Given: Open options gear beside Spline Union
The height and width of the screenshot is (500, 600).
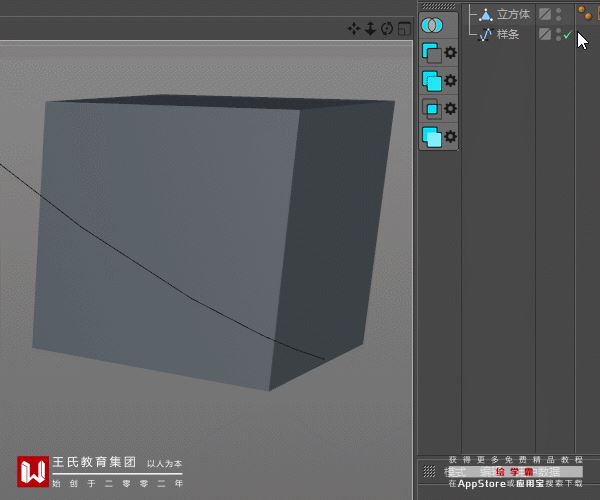Looking at the screenshot, I should 451,80.
